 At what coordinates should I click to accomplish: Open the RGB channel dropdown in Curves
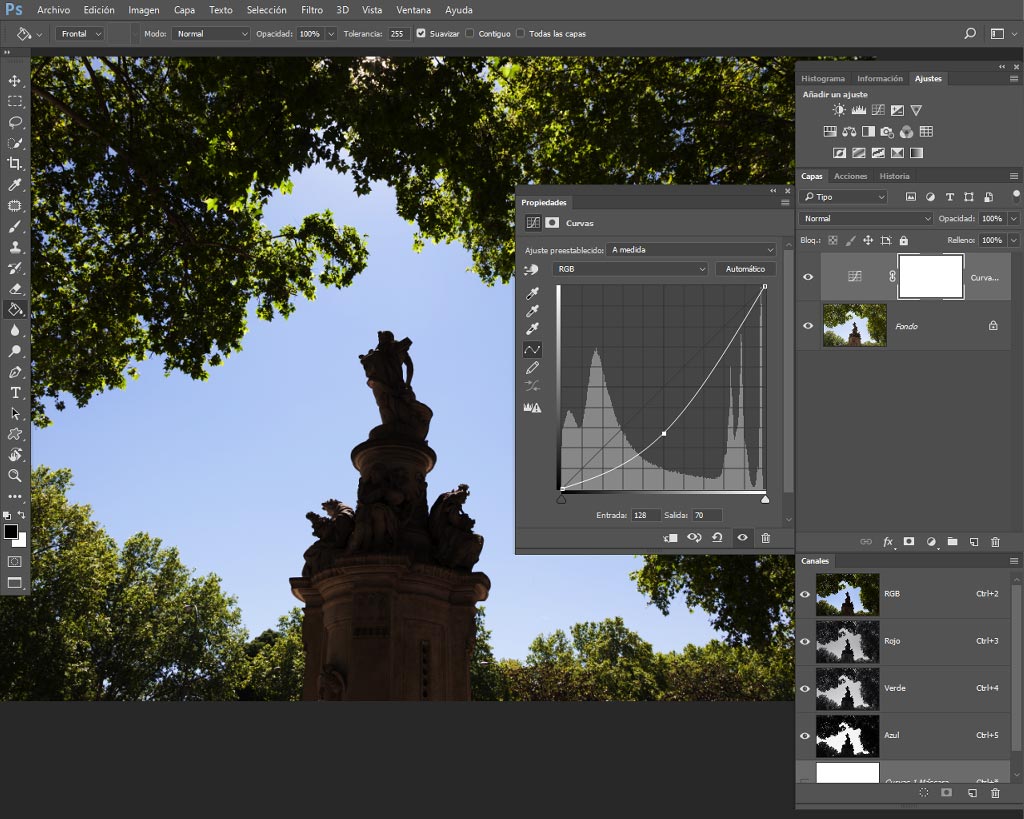coord(630,269)
